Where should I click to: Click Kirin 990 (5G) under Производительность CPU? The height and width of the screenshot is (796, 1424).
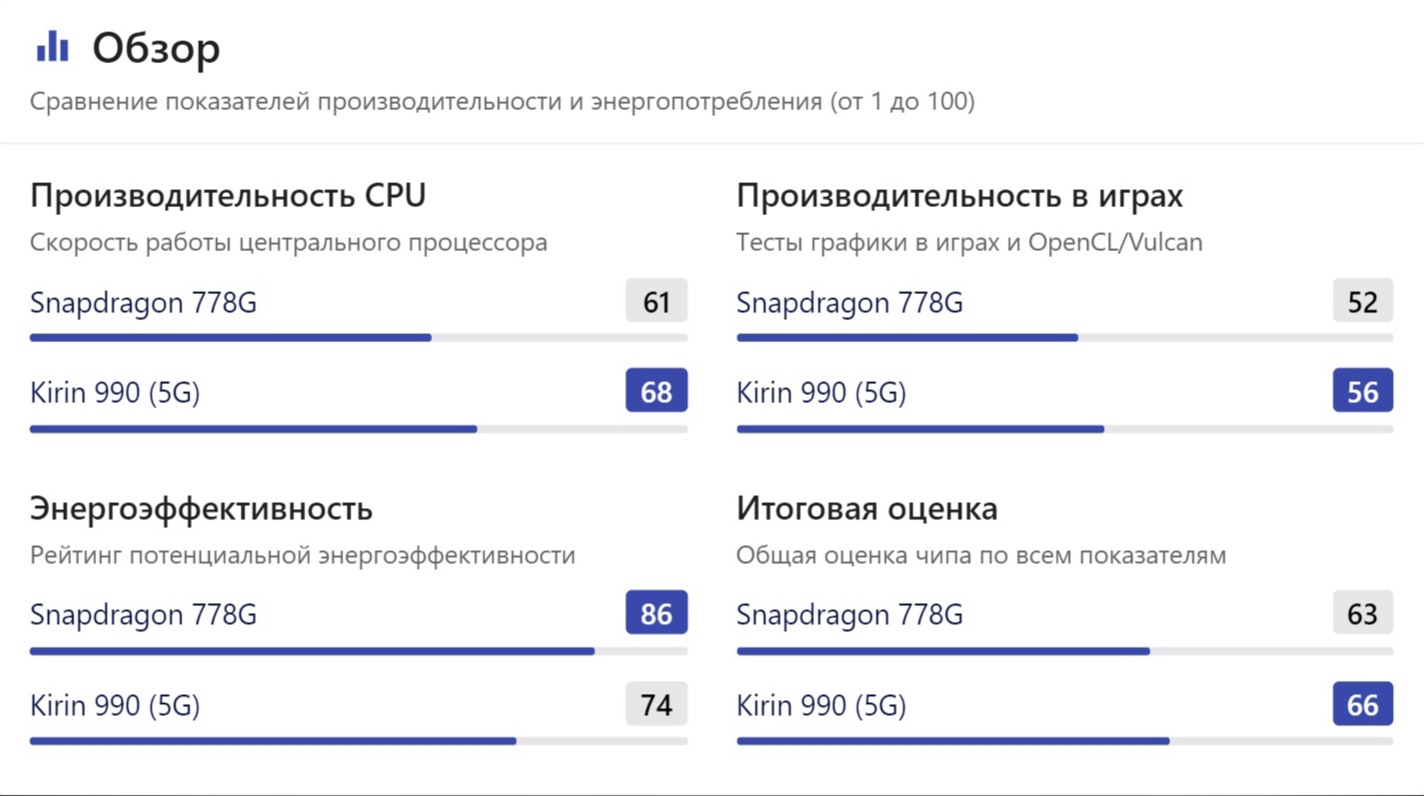[115, 392]
